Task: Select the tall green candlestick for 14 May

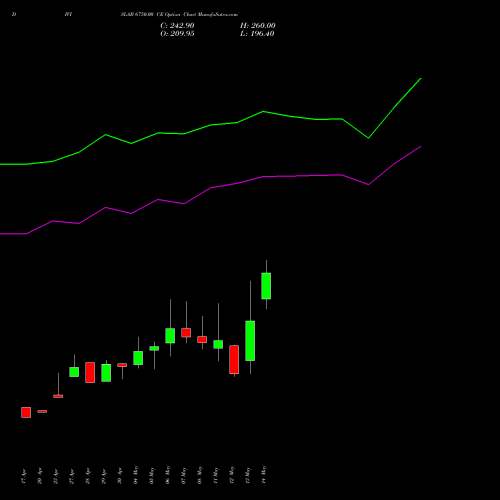Action: (266, 286)
